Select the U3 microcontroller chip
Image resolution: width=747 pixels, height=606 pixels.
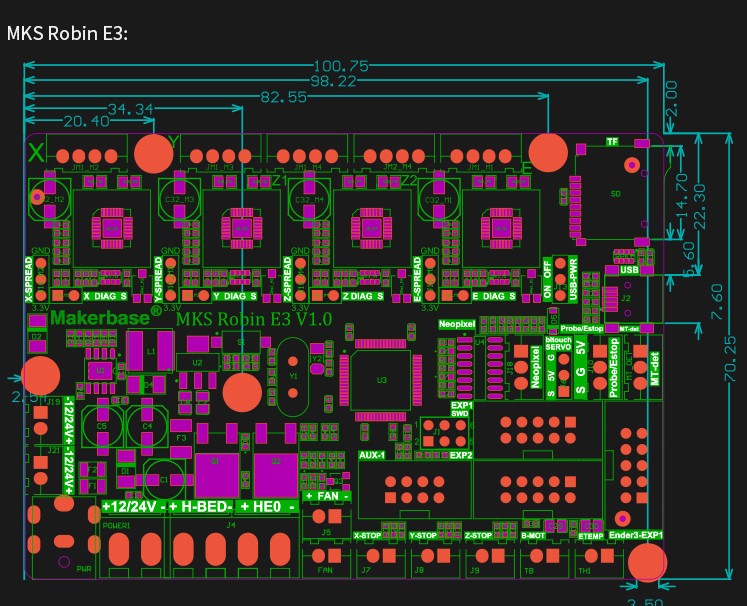click(x=381, y=380)
